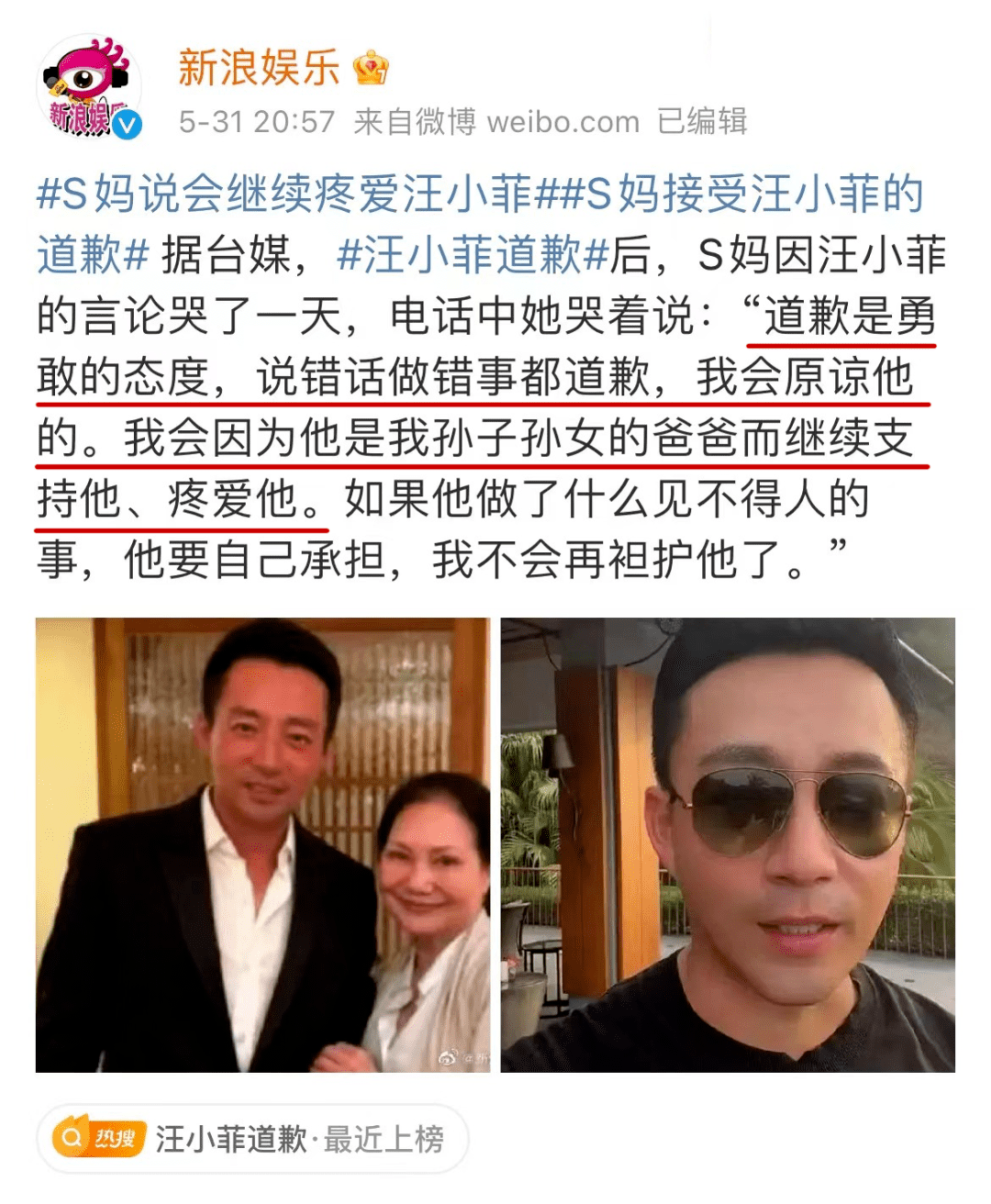The image size is (991, 1204).
Task: Open the 新浪娱乐 account name
Action: (x=259, y=68)
